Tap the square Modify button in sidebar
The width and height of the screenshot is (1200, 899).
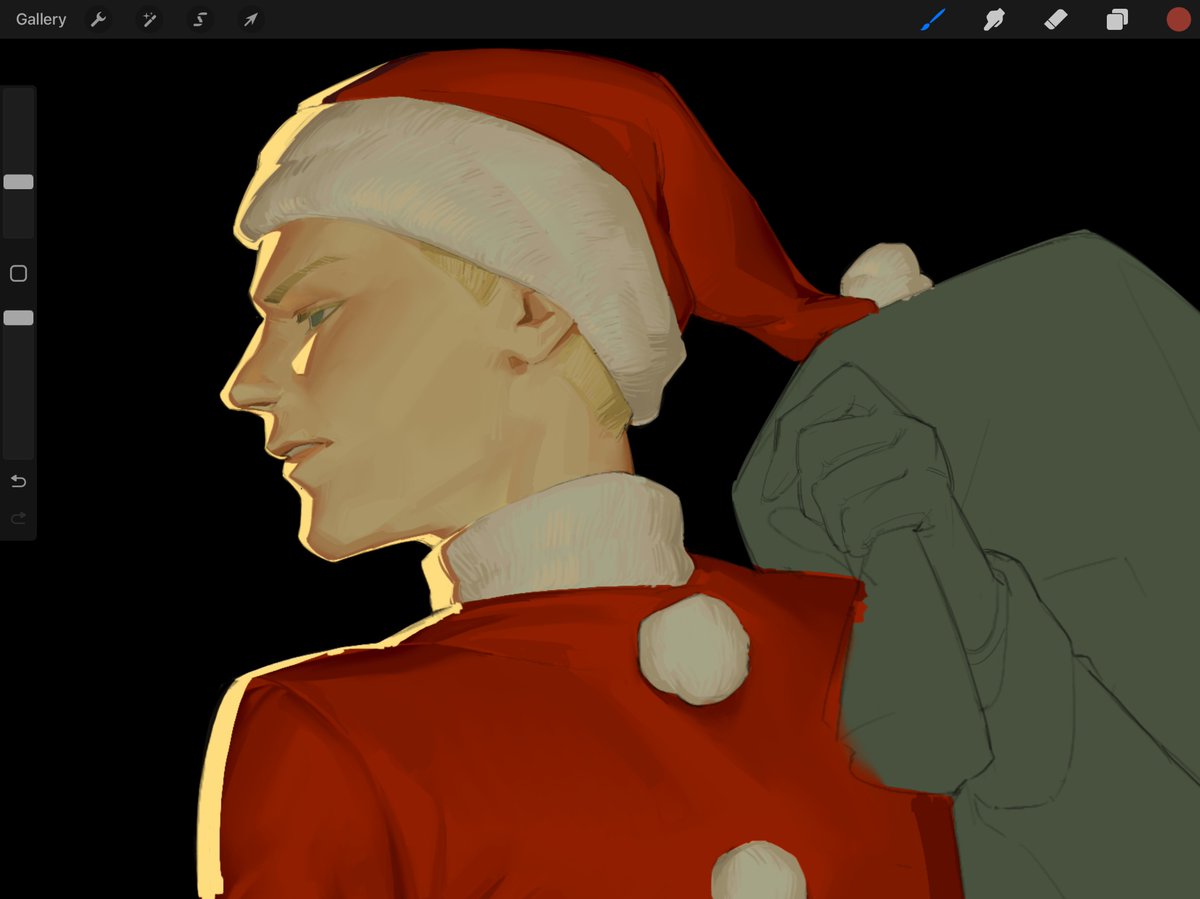pyautogui.click(x=18, y=273)
